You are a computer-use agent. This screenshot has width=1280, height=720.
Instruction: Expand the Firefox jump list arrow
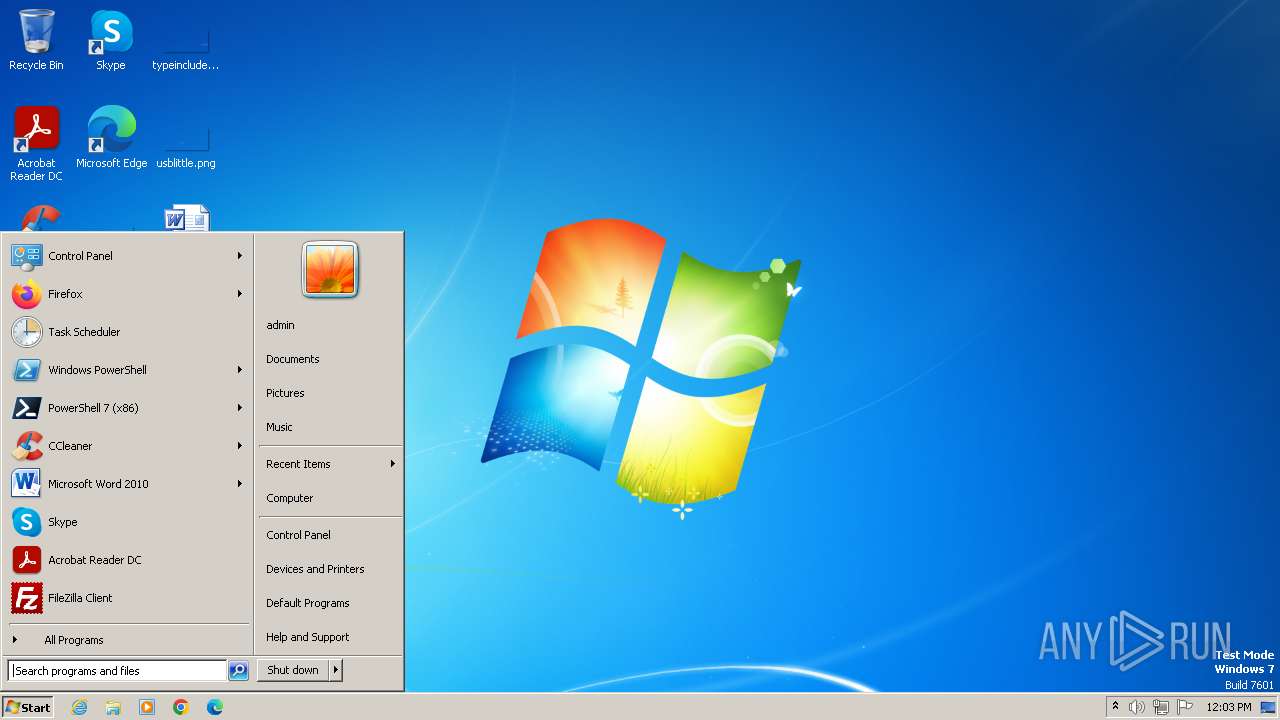(240, 294)
